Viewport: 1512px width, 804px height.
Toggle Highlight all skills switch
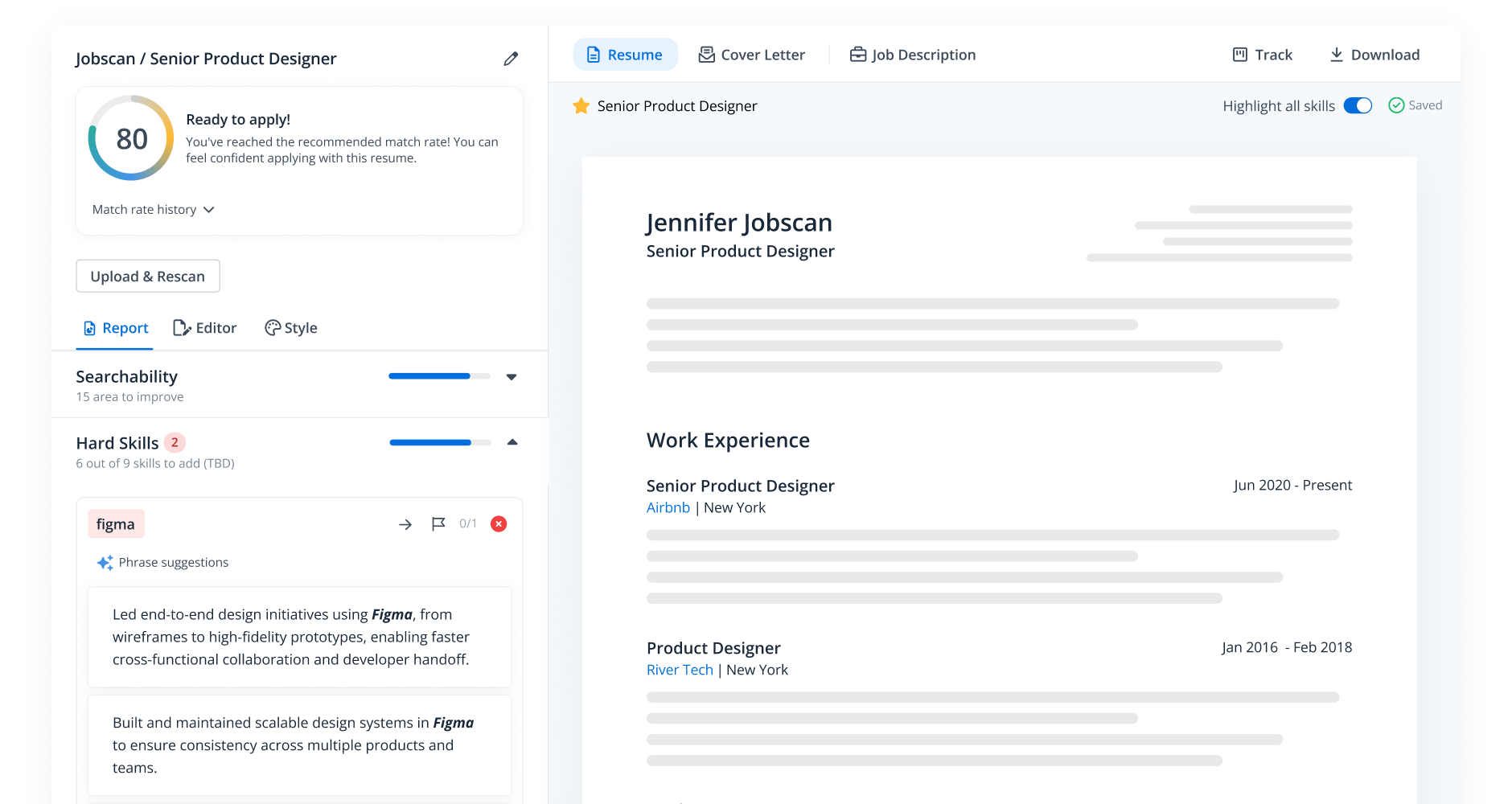click(1358, 106)
